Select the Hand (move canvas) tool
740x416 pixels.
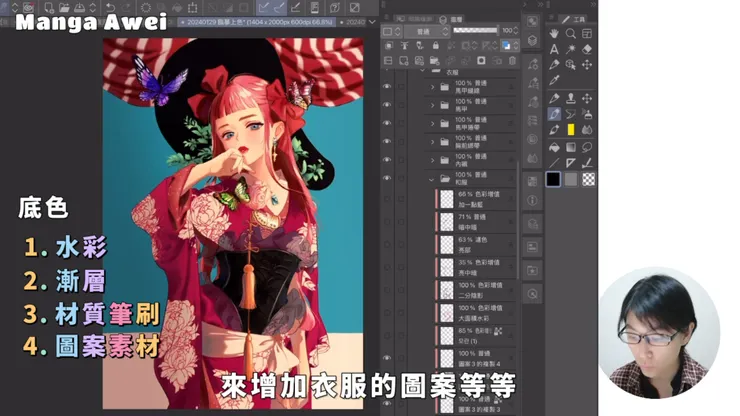554,34
